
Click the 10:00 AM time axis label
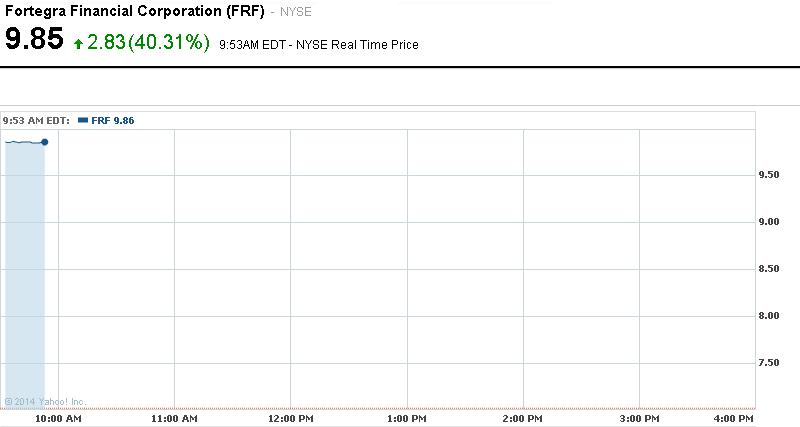coord(58,417)
